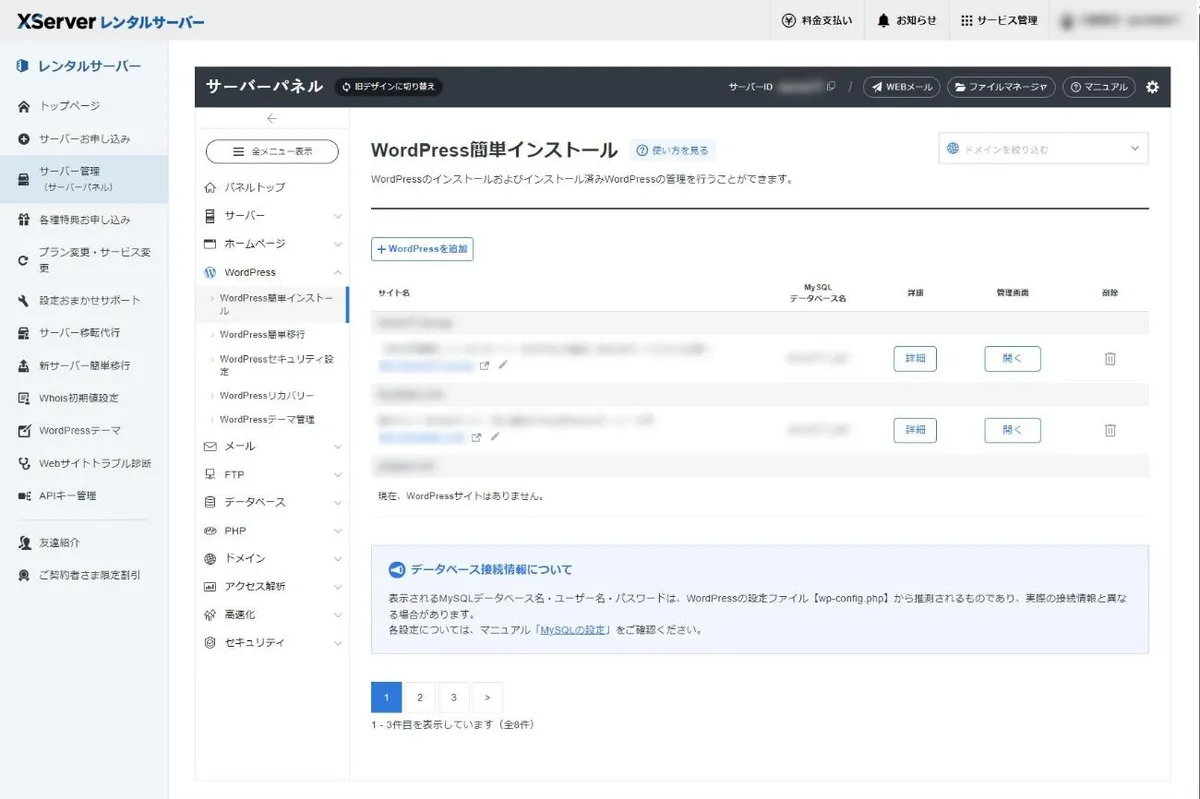Collapse the WordPress menu section

(x=272, y=272)
